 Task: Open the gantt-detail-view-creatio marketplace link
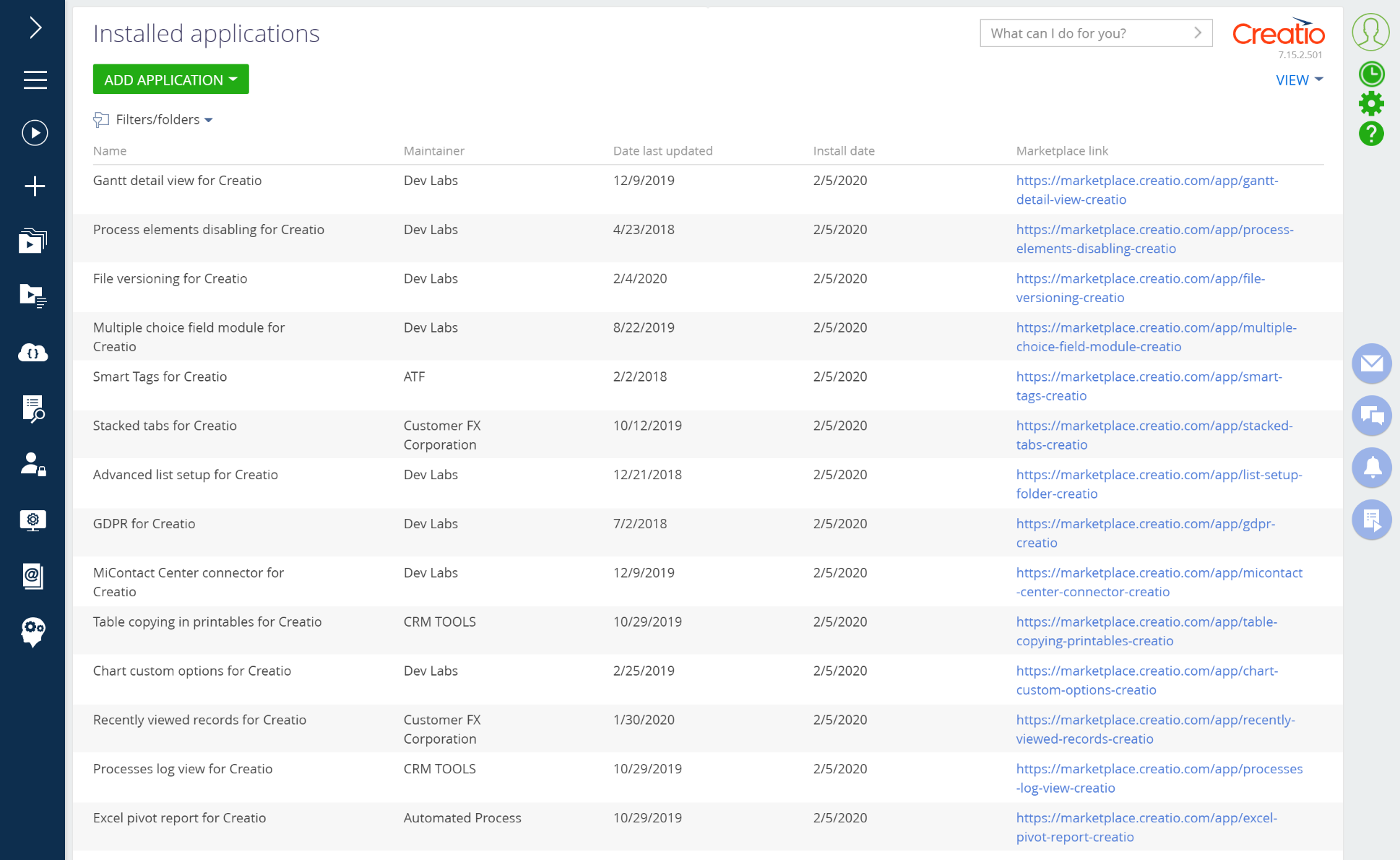coord(1147,190)
